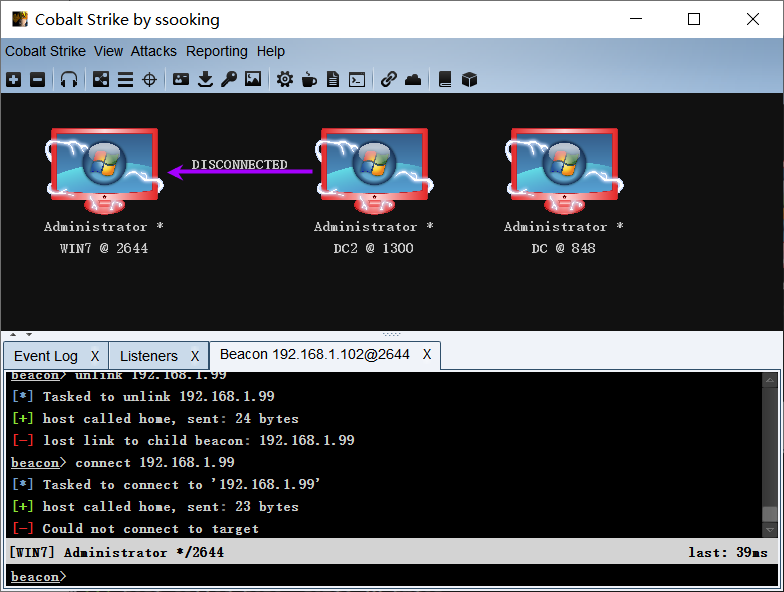Click the New Connection plus icon
The width and height of the screenshot is (784, 592).
14,80
